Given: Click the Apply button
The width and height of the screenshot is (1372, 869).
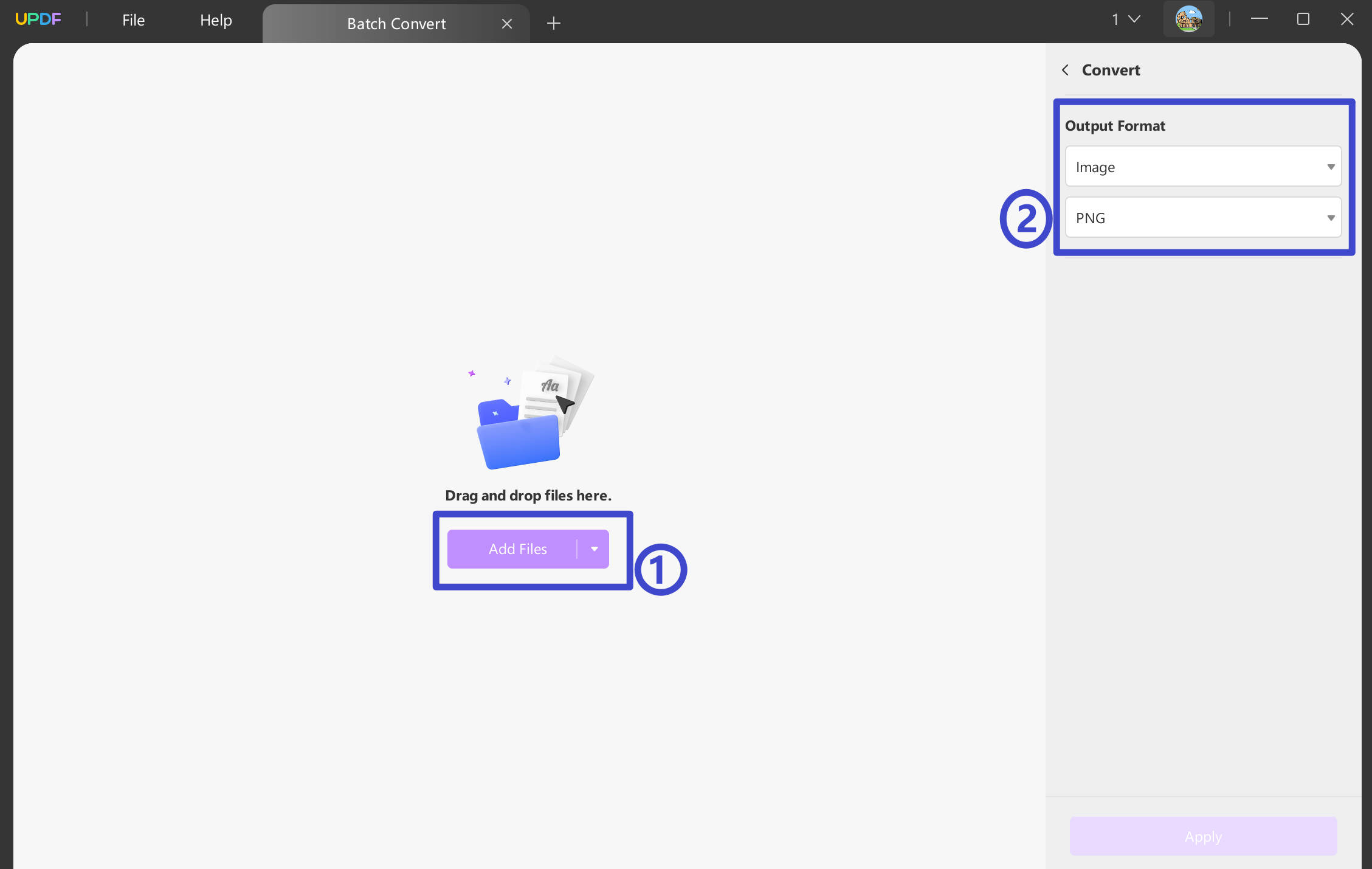Looking at the screenshot, I should [1202, 836].
